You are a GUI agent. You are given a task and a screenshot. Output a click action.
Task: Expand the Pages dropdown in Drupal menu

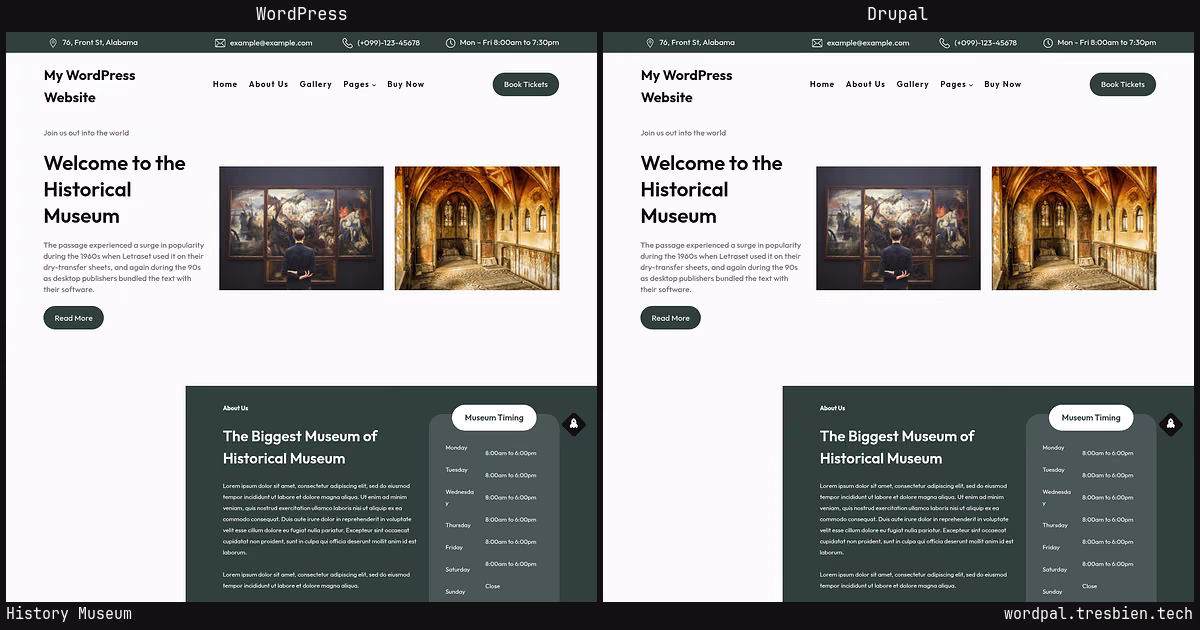click(956, 84)
